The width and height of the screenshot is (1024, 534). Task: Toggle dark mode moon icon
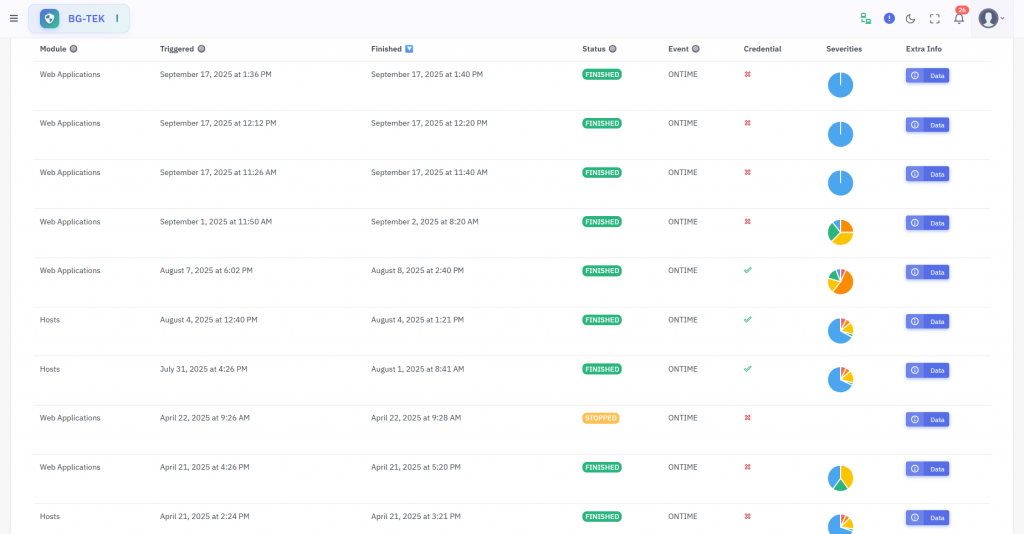click(911, 18)
